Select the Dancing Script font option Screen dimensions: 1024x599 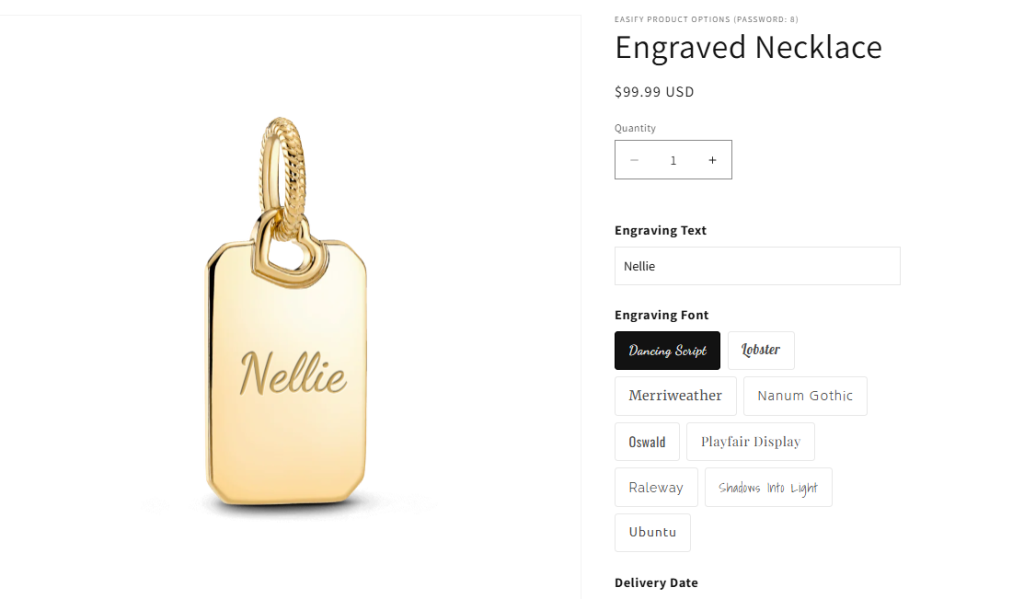[667, 351]
